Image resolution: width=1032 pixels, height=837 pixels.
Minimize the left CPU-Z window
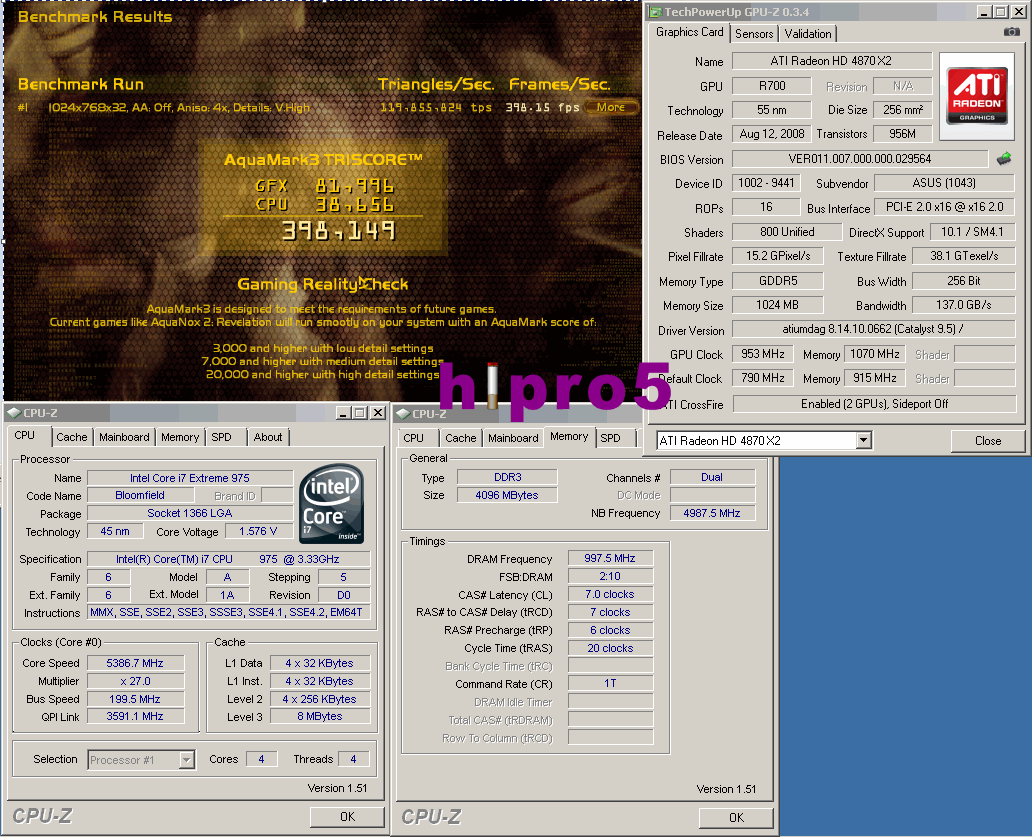pos(343,413)
